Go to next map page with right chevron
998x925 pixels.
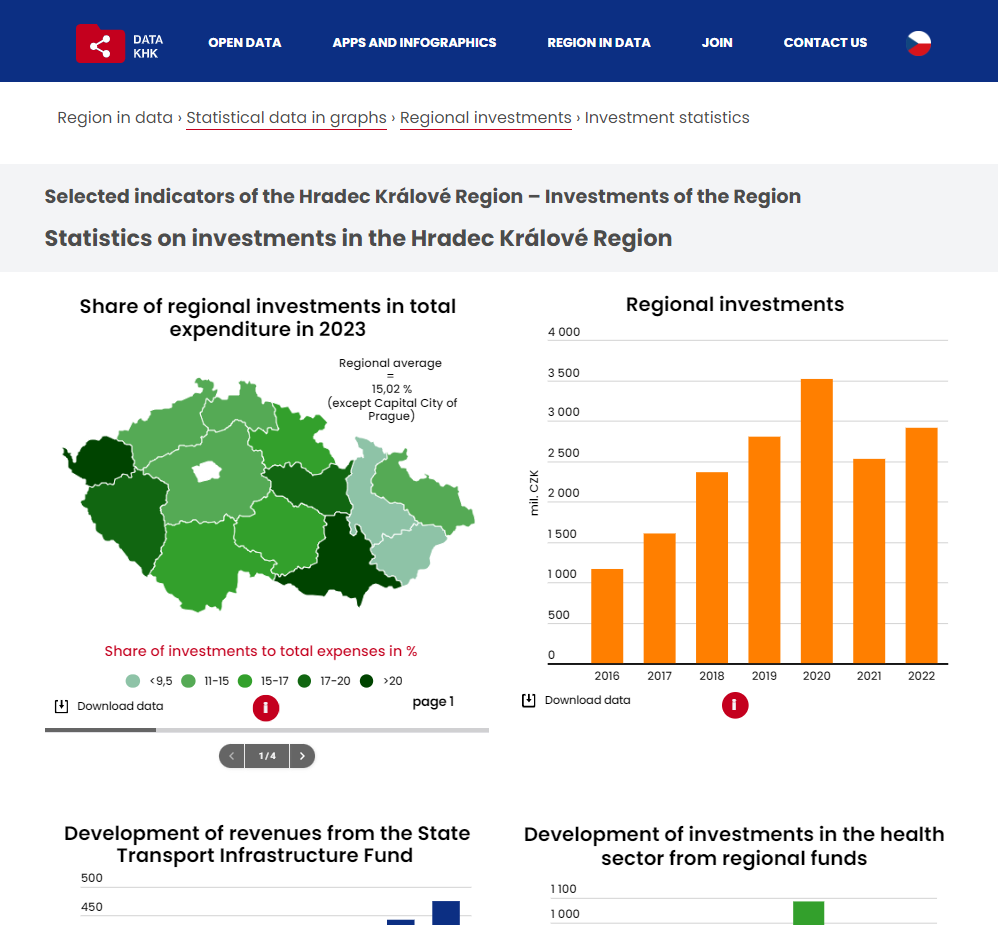(x=302, y=756)
